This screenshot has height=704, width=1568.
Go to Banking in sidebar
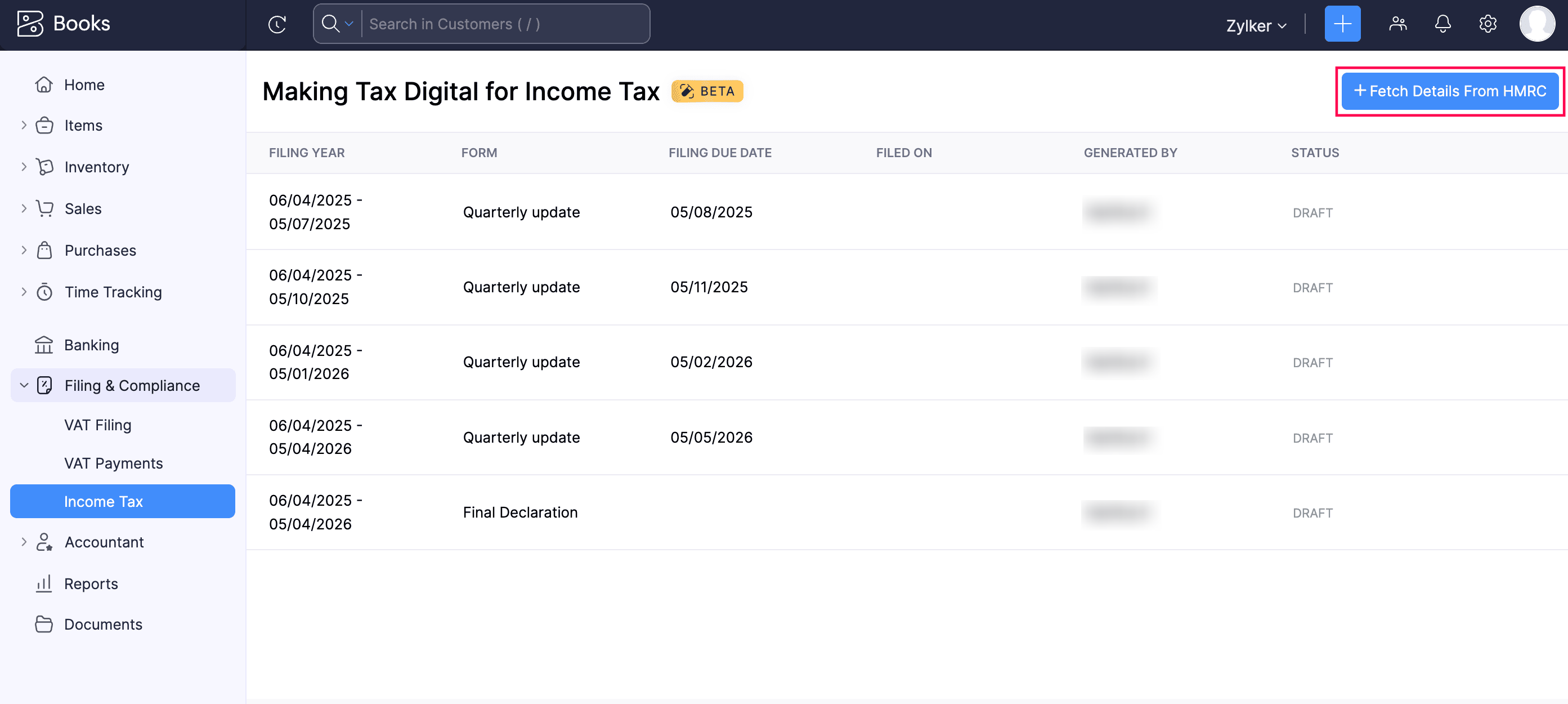click(x=91, y=345)
